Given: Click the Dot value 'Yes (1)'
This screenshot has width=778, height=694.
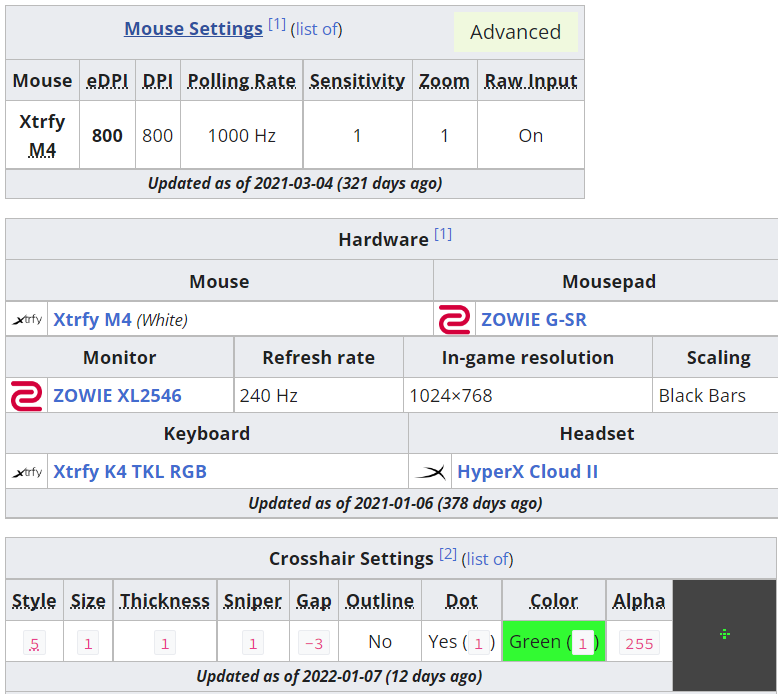Looking at the screenshot, I should coord(461,642).
